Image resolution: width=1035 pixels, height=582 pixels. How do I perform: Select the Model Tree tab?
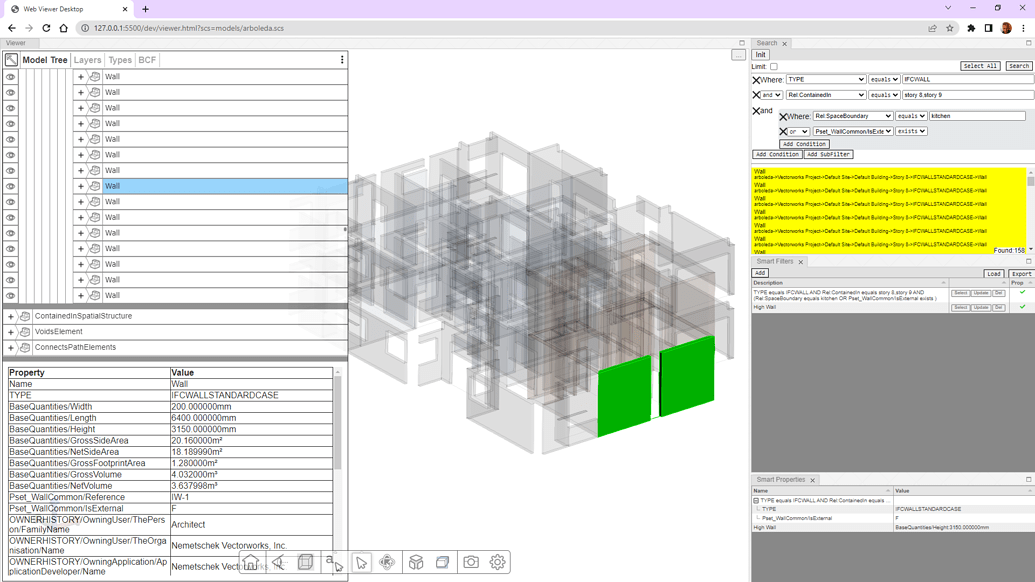45,59
